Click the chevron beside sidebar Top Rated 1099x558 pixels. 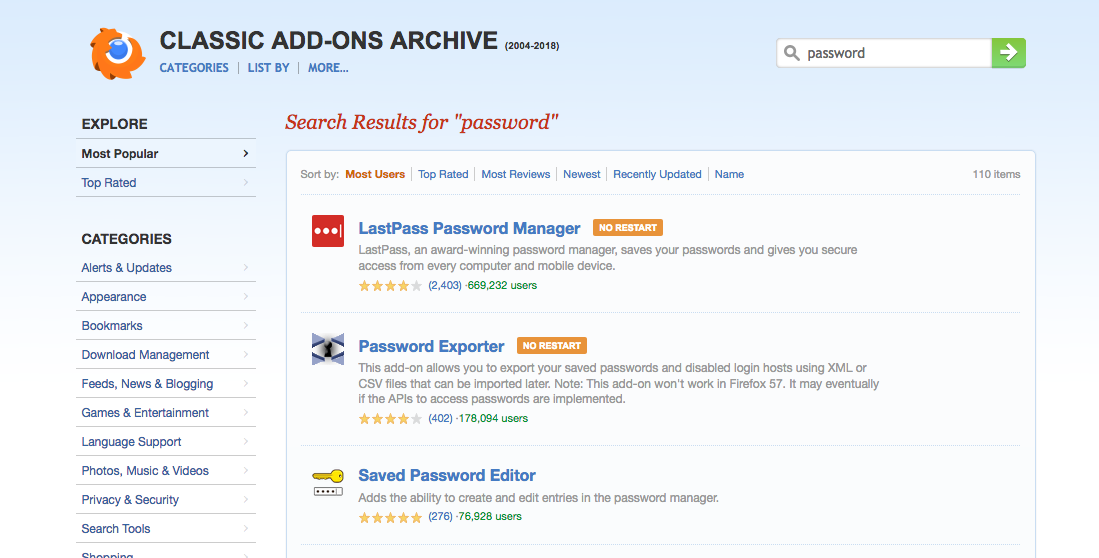click(x=246, y=182)
